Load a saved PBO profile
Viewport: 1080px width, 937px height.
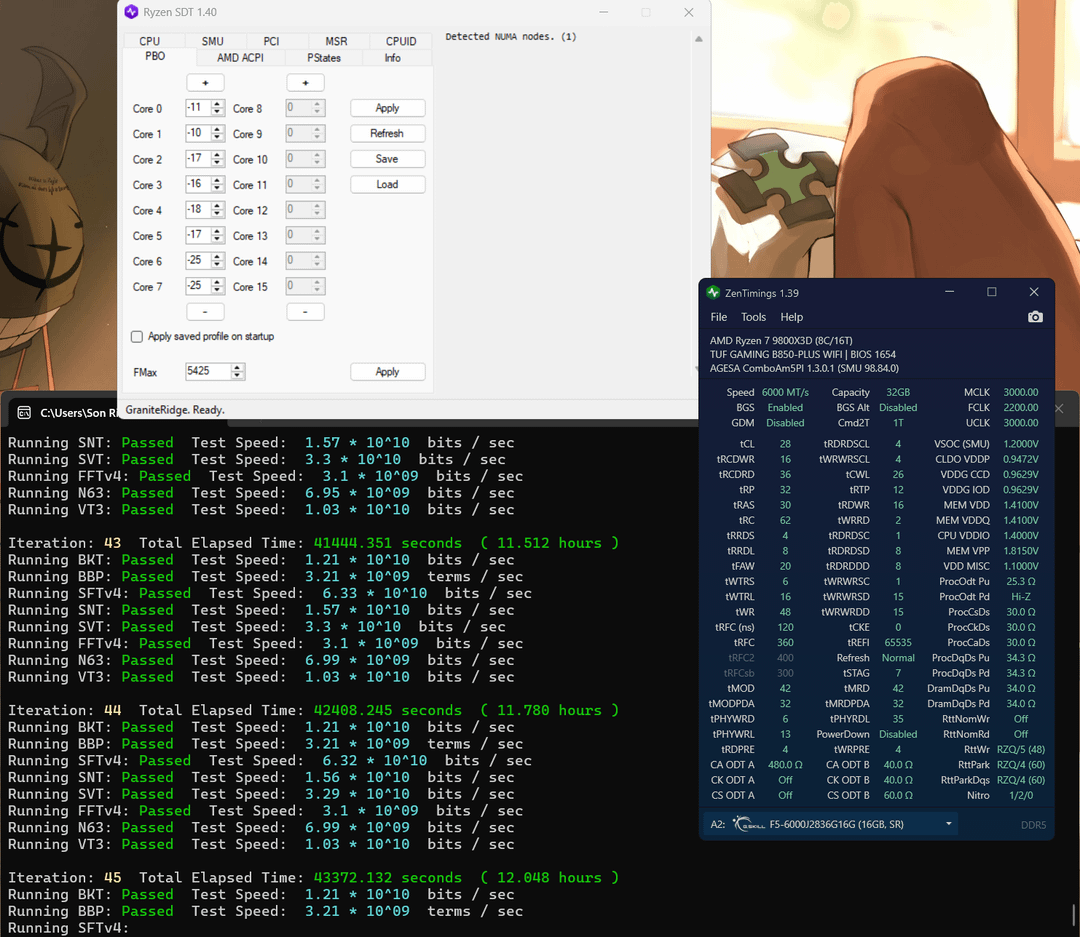click(387, 185)
